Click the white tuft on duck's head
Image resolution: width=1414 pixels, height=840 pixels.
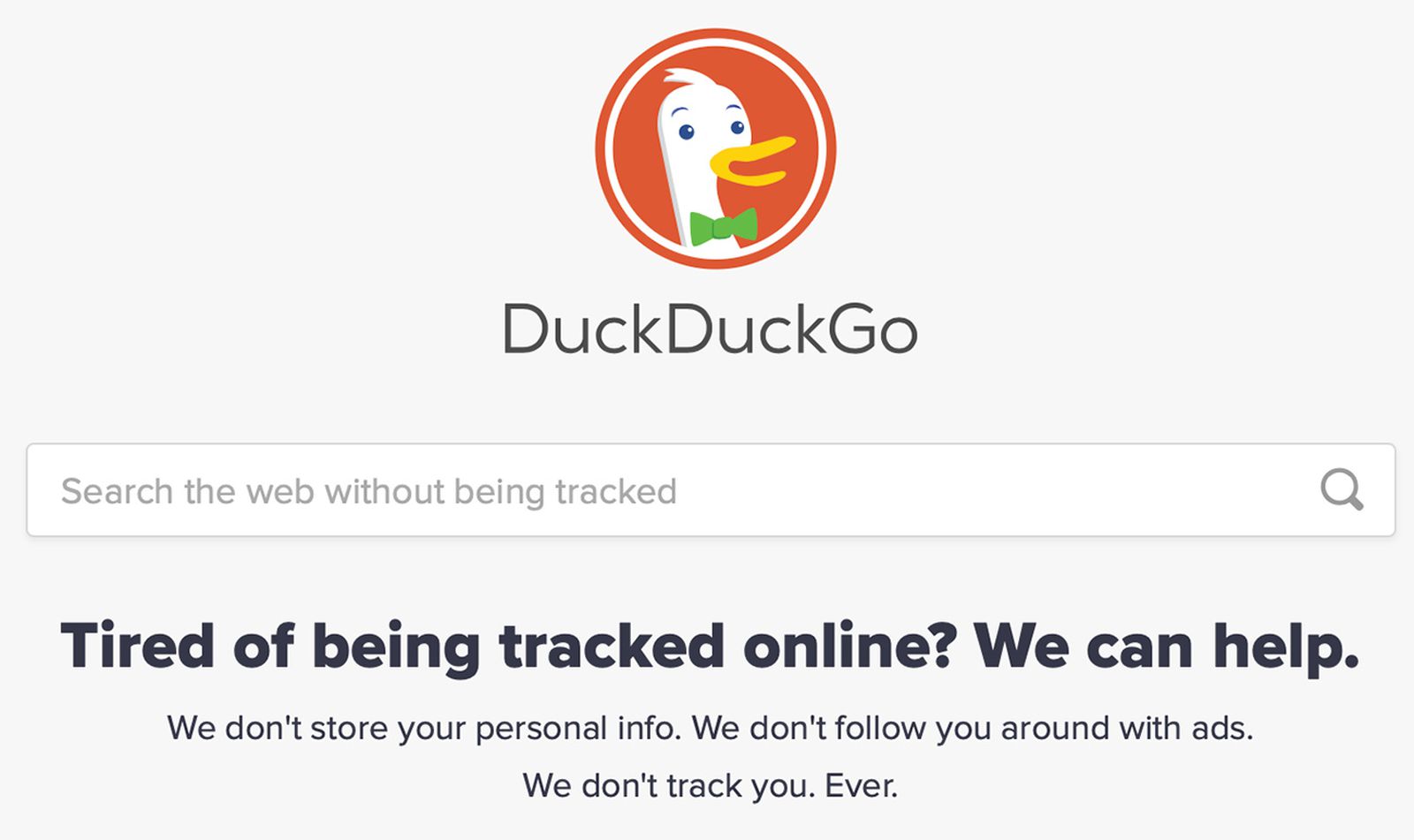point(680,78)
